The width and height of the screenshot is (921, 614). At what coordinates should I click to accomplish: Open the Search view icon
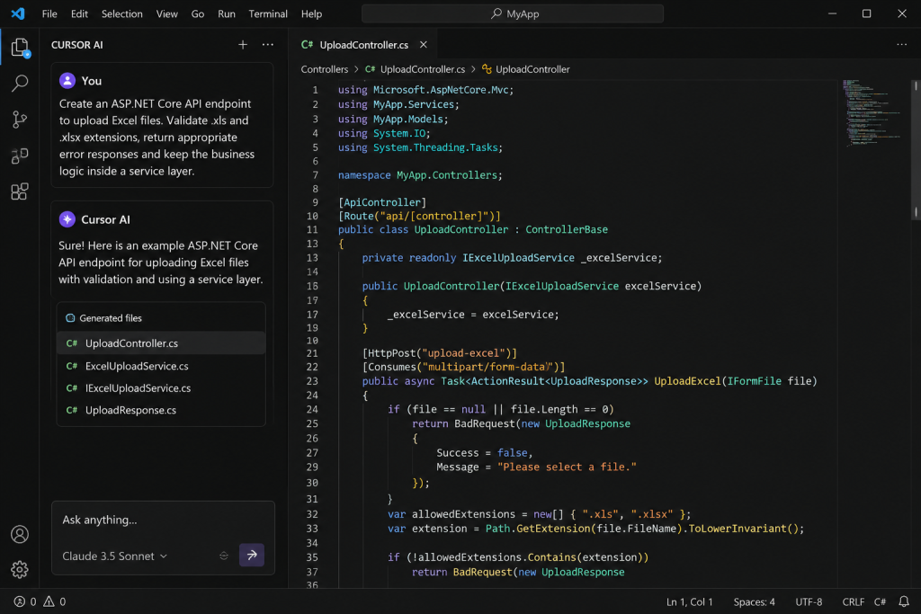pyautogui.click(x=20, y=83)
